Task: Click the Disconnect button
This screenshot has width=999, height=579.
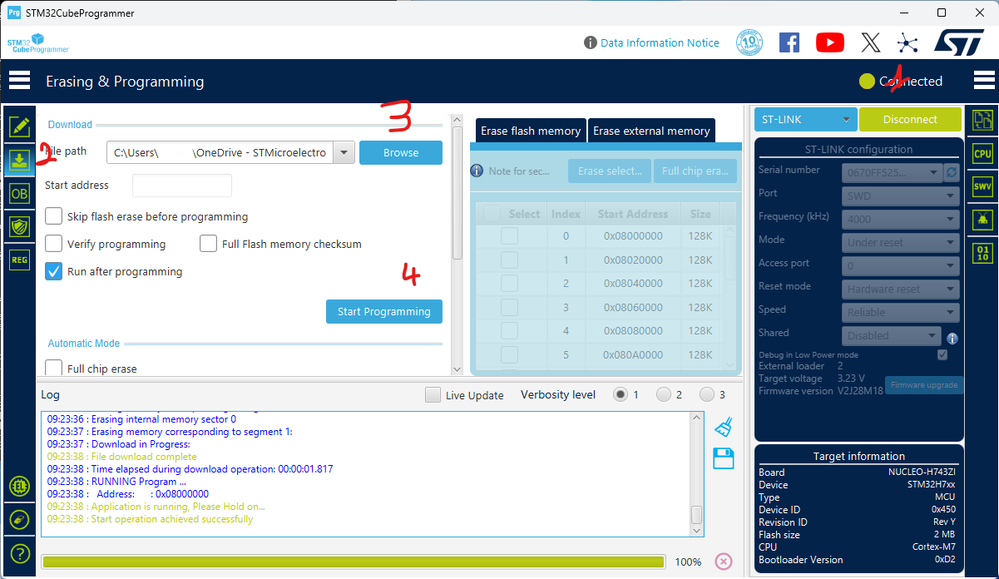Action: pos(910,119)
